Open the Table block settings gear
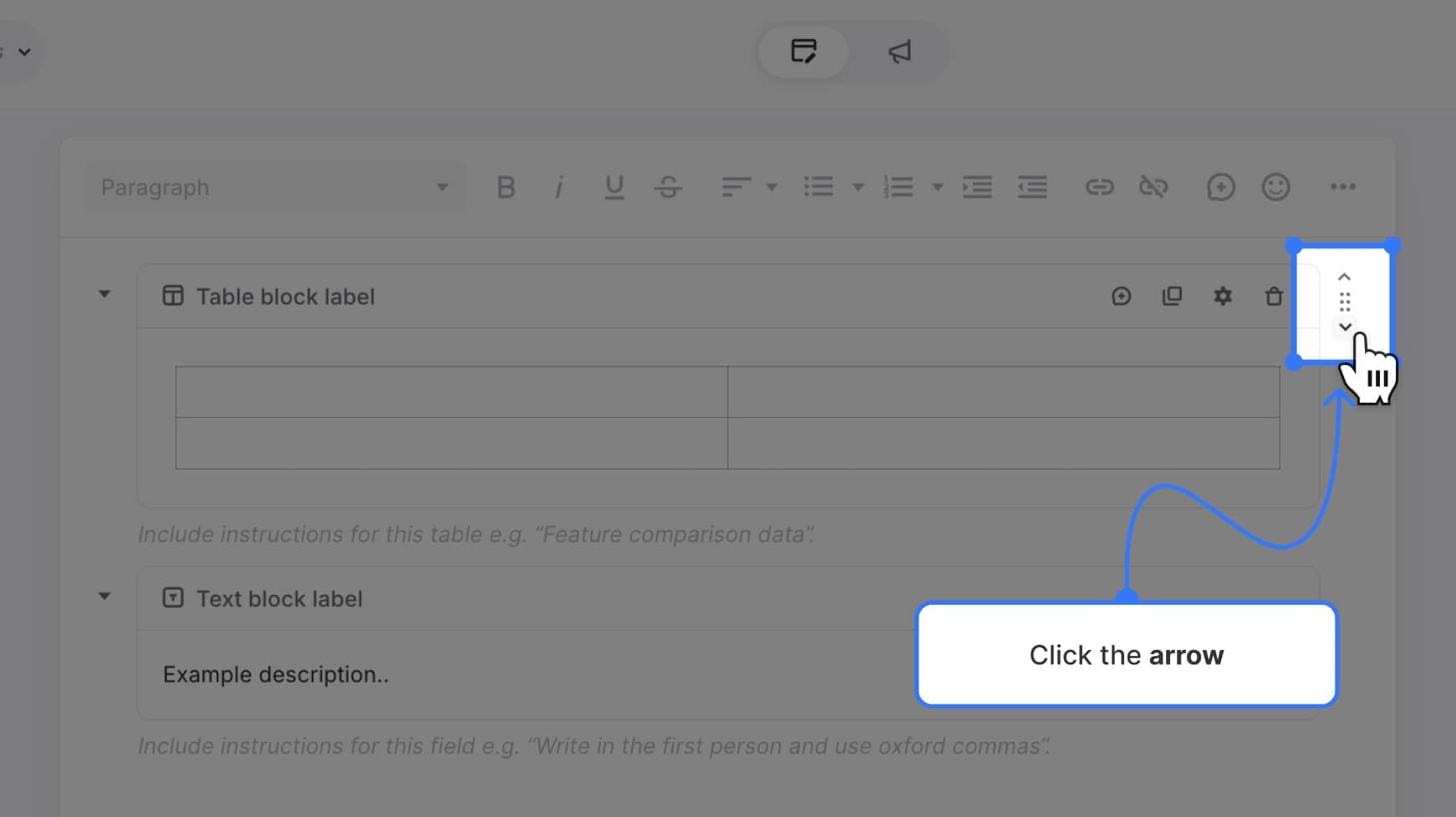This screenshot has height=817, width=1456. tap(1223, 296)
